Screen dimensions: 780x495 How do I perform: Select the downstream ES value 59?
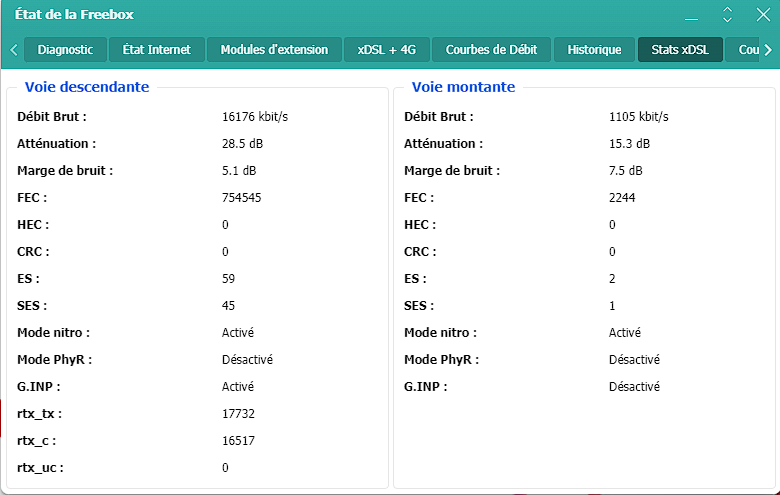[x=228, y=279]
